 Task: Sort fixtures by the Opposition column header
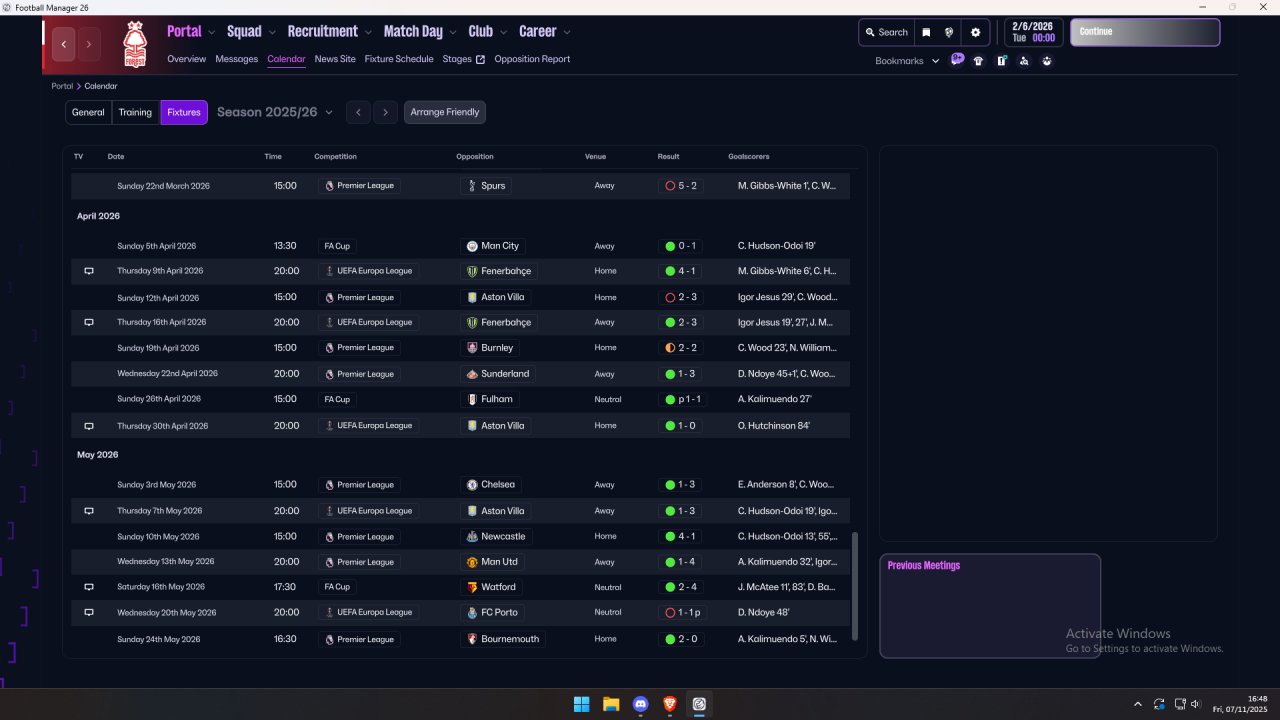475,157
